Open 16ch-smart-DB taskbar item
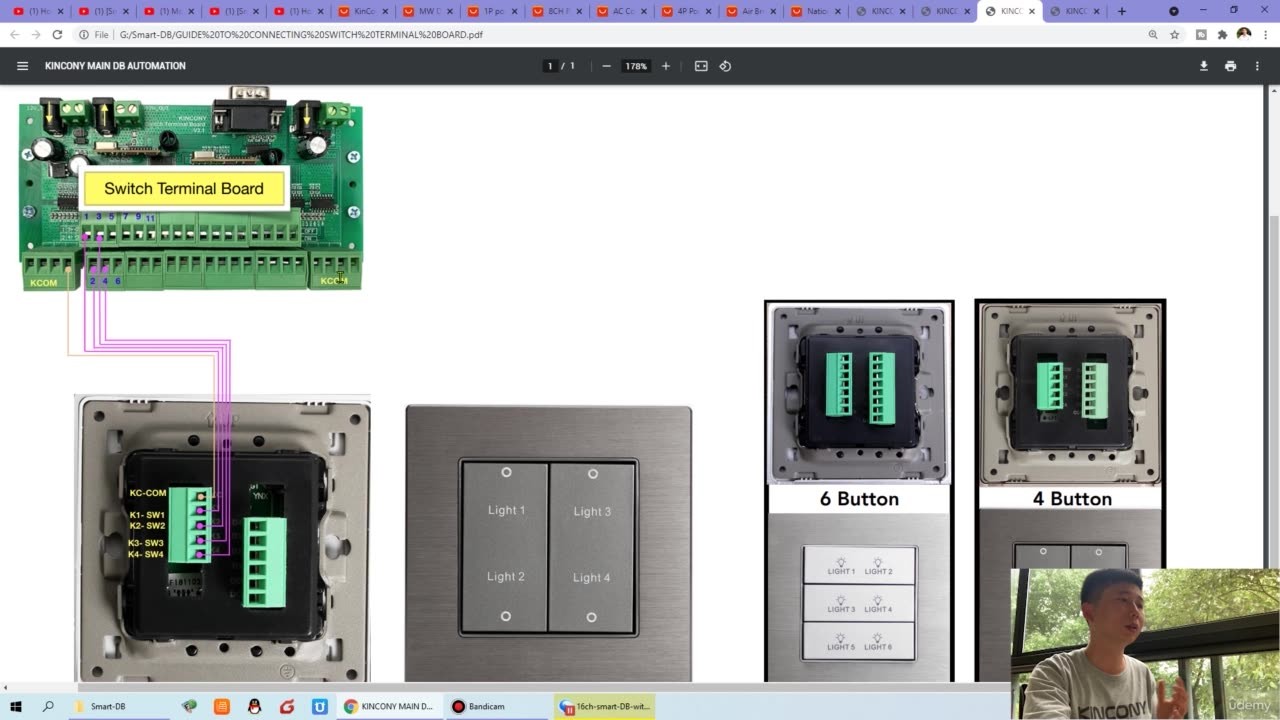The height and width of the screenshot is (720, 1280). click(x=605, y=706)
